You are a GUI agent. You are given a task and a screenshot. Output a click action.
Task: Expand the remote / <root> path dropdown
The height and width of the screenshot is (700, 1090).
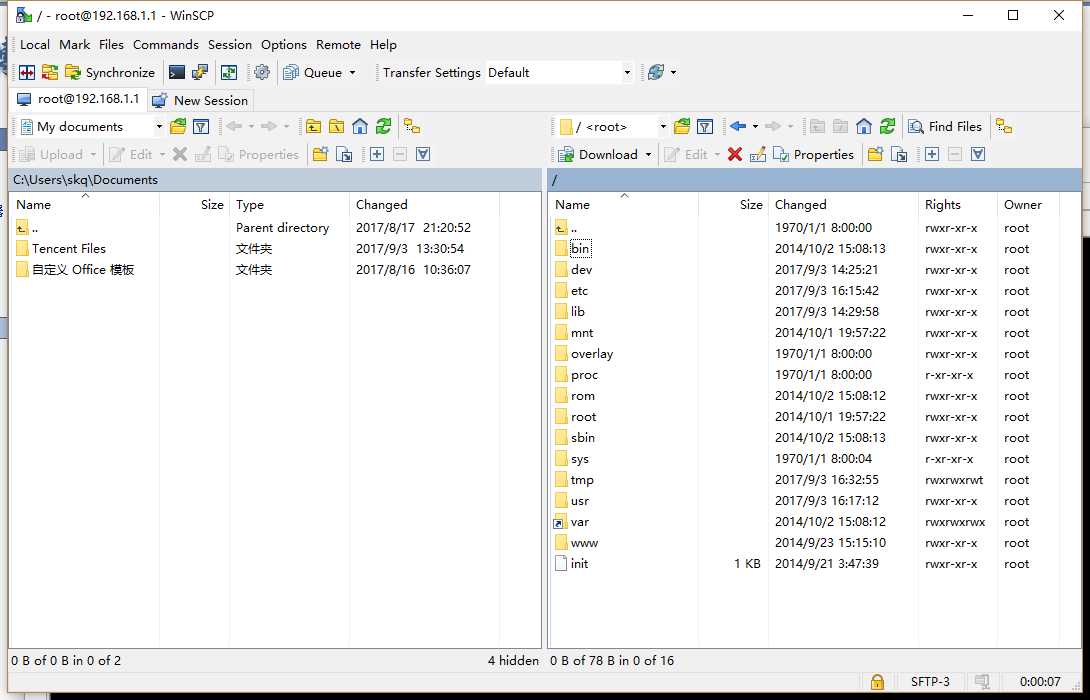662,127
